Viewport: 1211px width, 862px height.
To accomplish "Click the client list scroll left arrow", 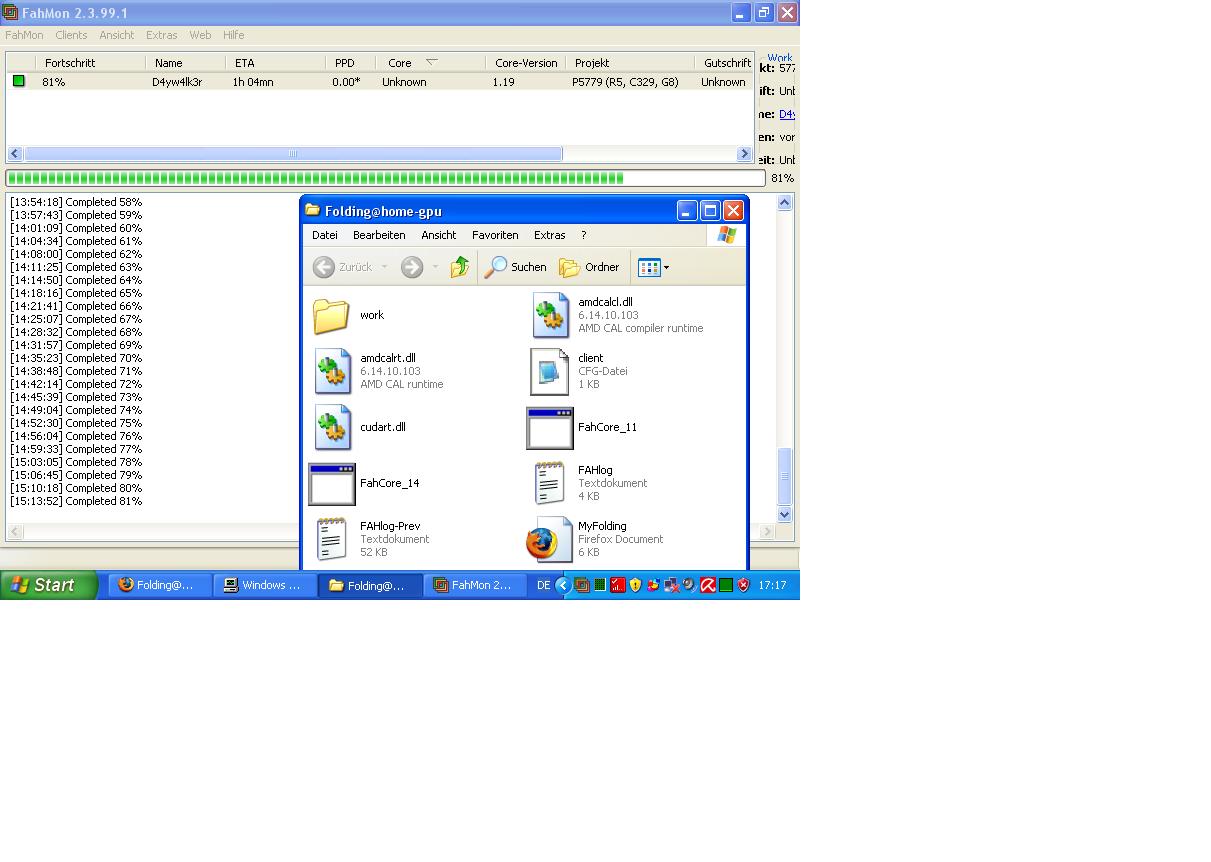I will tap(15, 154).
